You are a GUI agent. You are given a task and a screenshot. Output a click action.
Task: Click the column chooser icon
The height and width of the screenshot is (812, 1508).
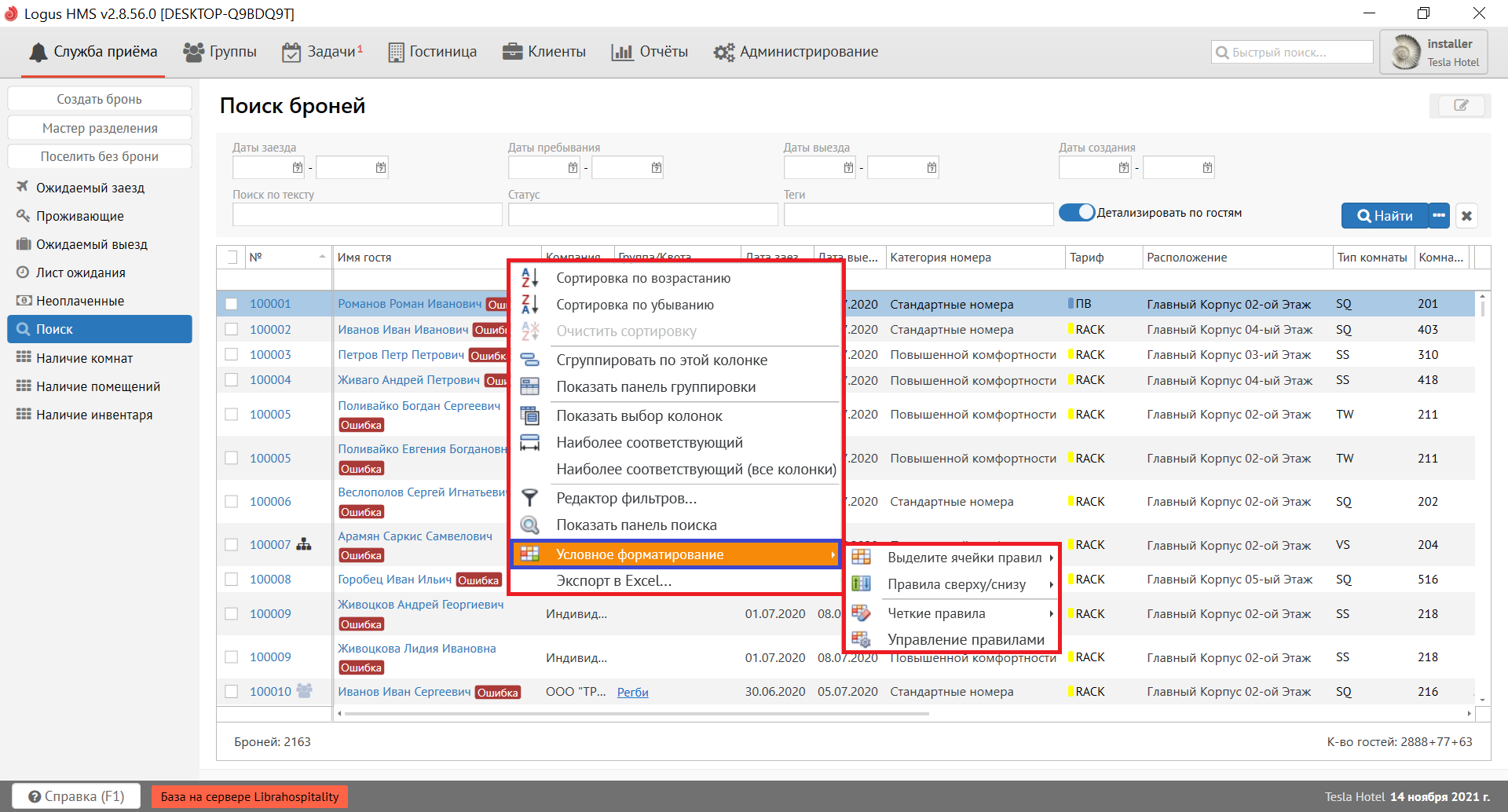click(x=530, y=416)
